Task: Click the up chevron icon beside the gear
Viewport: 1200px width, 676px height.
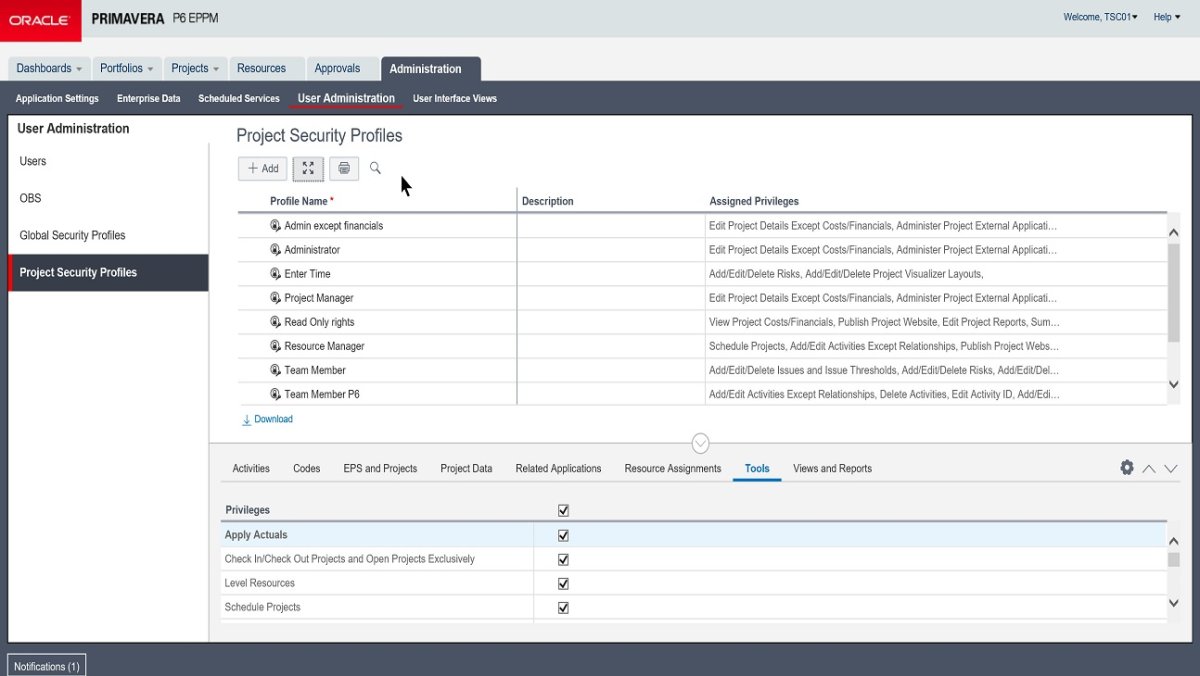Action: (x=1148, y=467)
